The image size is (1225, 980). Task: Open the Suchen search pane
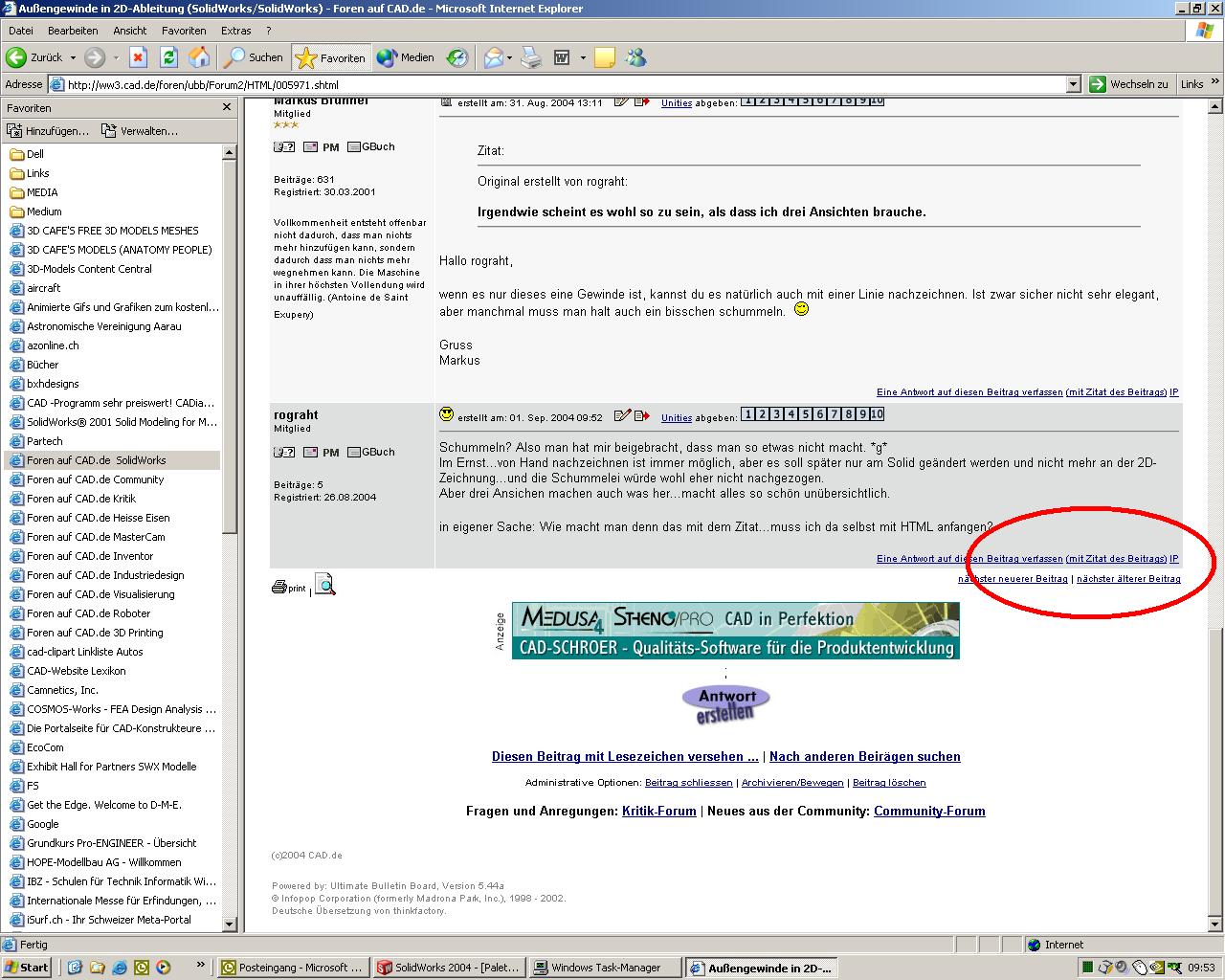254,57
